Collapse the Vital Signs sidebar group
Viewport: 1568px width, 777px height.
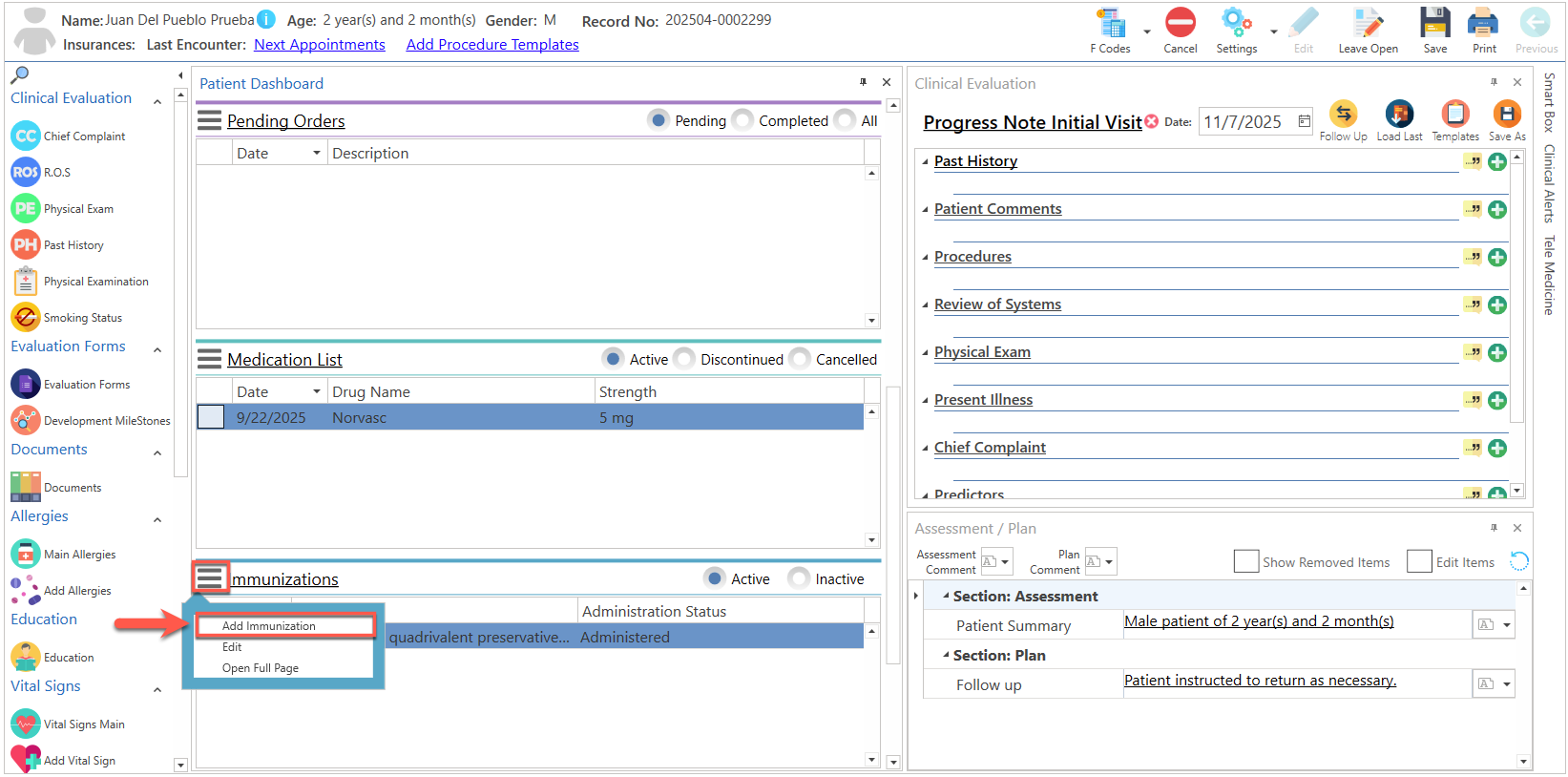coord(157,689)
